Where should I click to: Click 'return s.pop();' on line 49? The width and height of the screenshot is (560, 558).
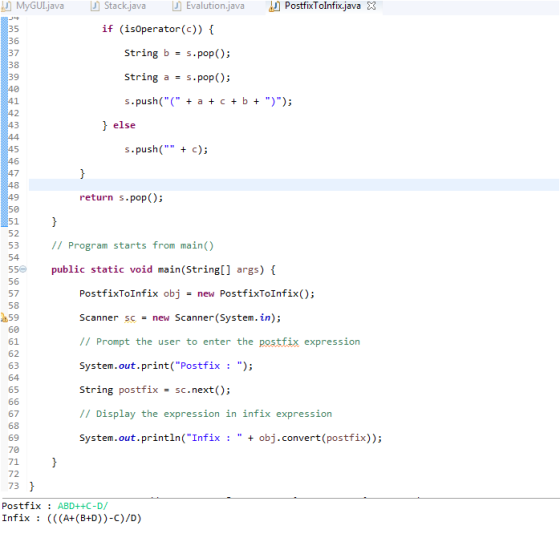tap(121, 198)
